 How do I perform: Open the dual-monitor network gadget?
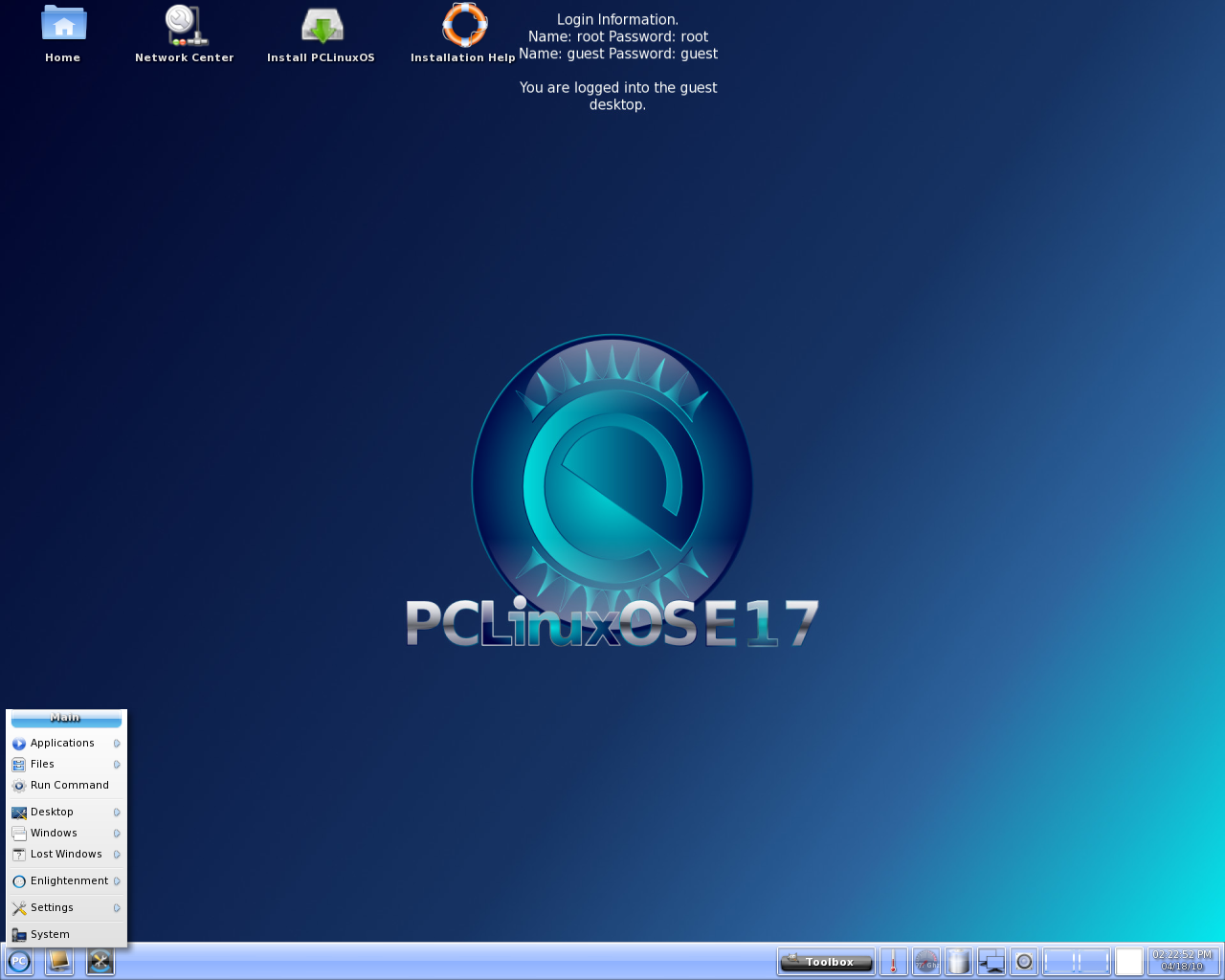[991, 961]
